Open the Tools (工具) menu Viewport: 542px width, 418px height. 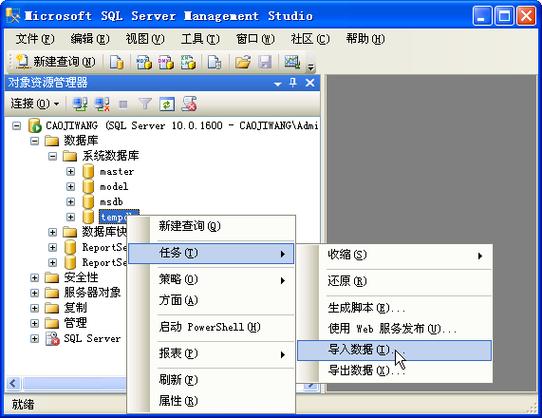click(x=200, y=39)
